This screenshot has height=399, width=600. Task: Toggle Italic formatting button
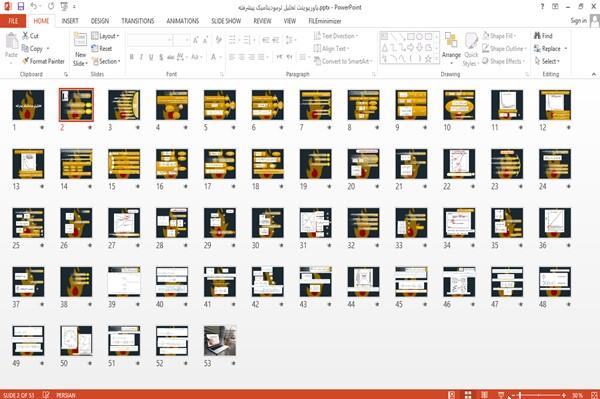[141, 57]
